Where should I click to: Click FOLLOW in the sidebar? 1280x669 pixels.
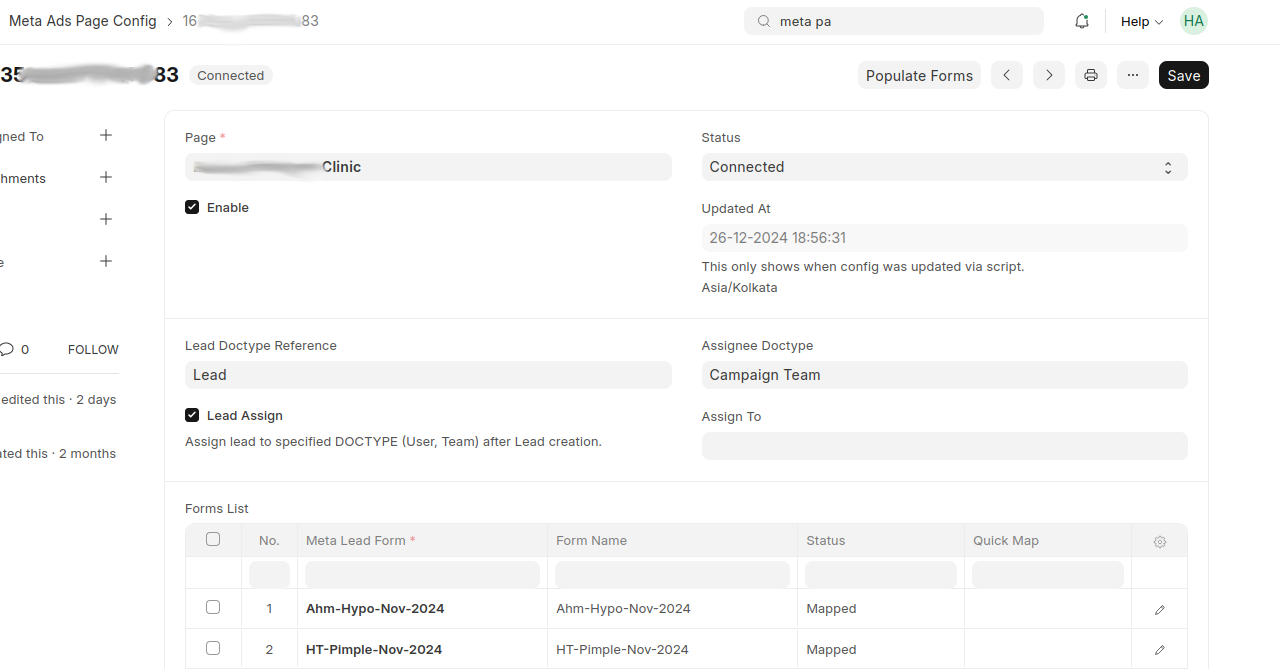click(93, 349)
